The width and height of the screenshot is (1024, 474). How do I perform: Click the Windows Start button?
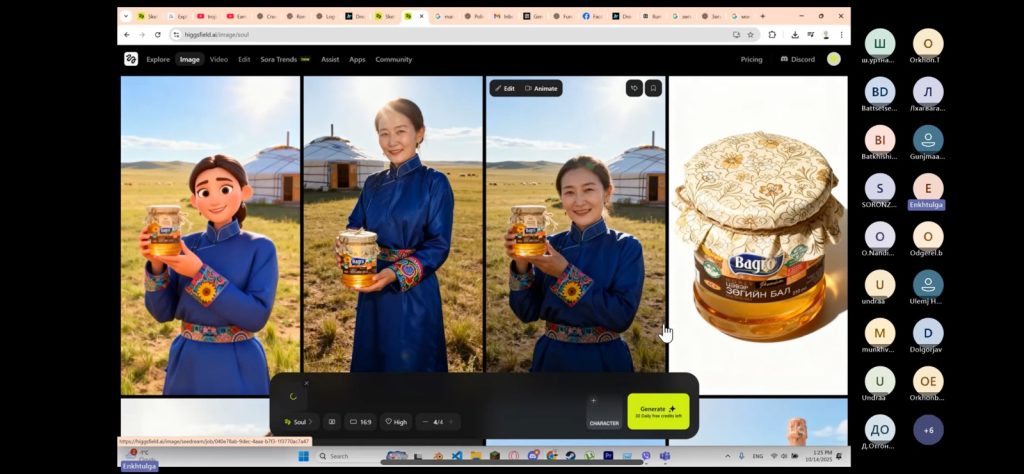pos(303,456)
